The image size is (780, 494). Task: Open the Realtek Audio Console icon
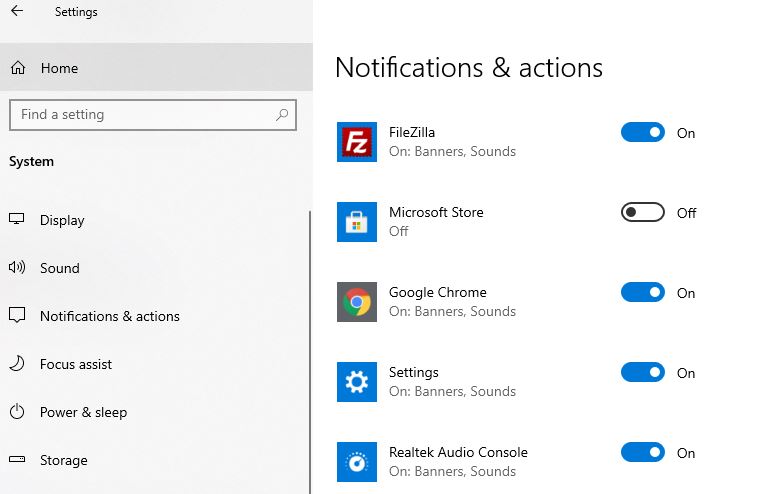[357, 462]
